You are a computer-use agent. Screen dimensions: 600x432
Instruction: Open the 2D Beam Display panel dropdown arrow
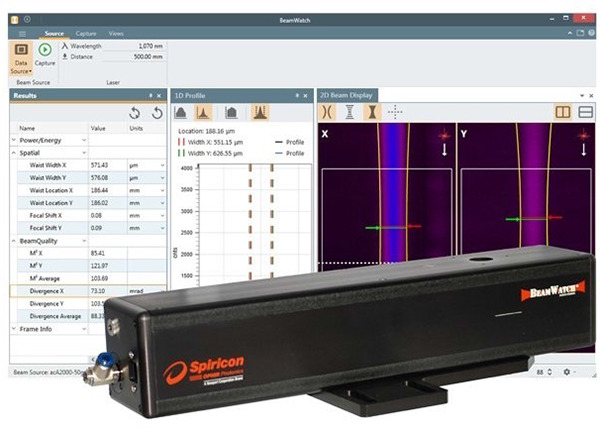tap(582, 96)
